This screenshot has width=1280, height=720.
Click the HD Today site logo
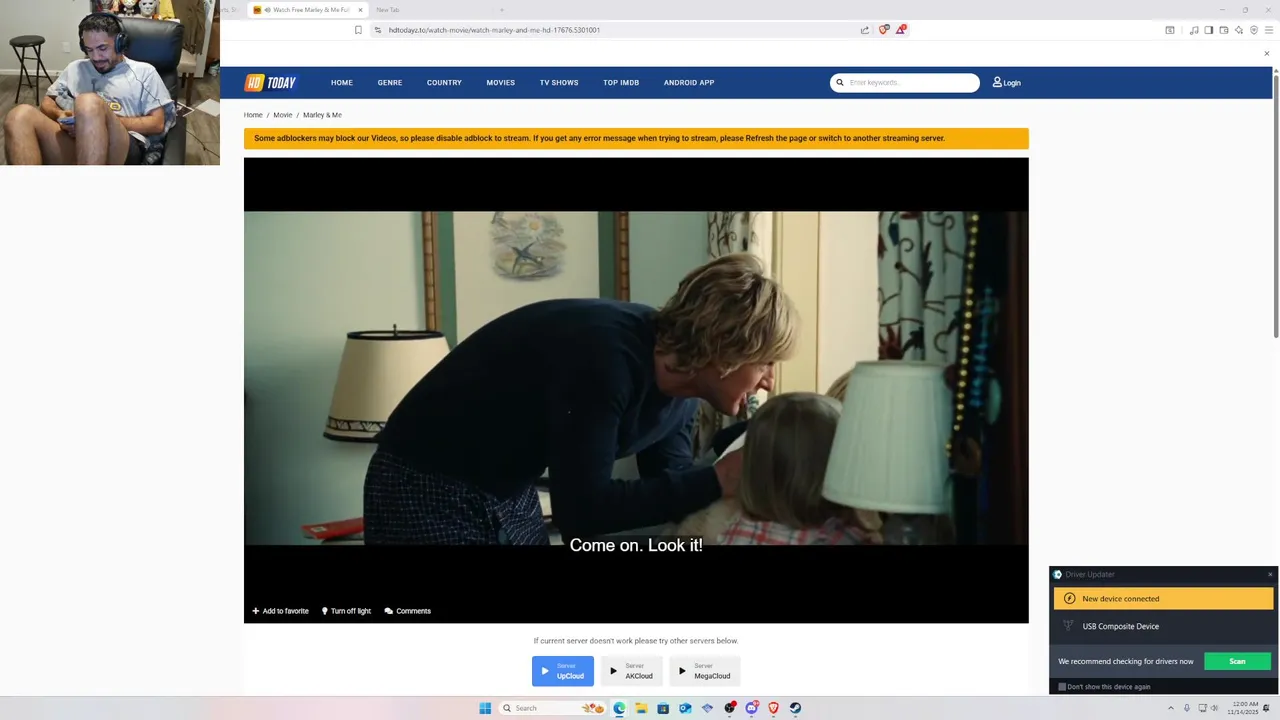(x=271, y=83)
